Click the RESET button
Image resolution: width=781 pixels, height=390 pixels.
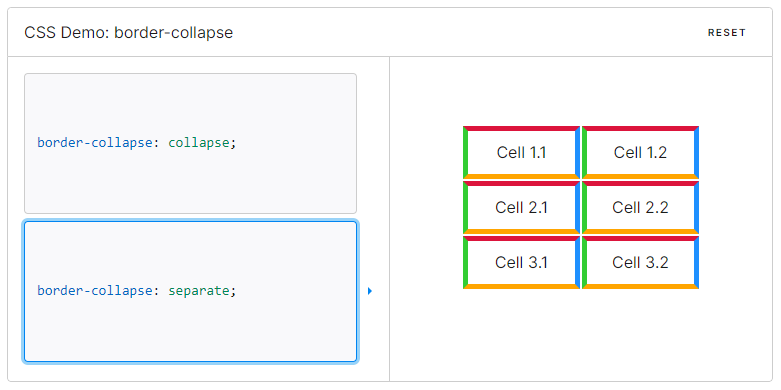[727, 33]
